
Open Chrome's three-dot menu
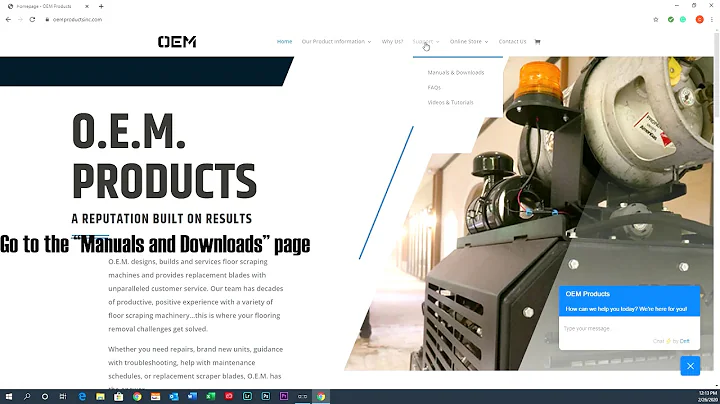coord(712,20)
